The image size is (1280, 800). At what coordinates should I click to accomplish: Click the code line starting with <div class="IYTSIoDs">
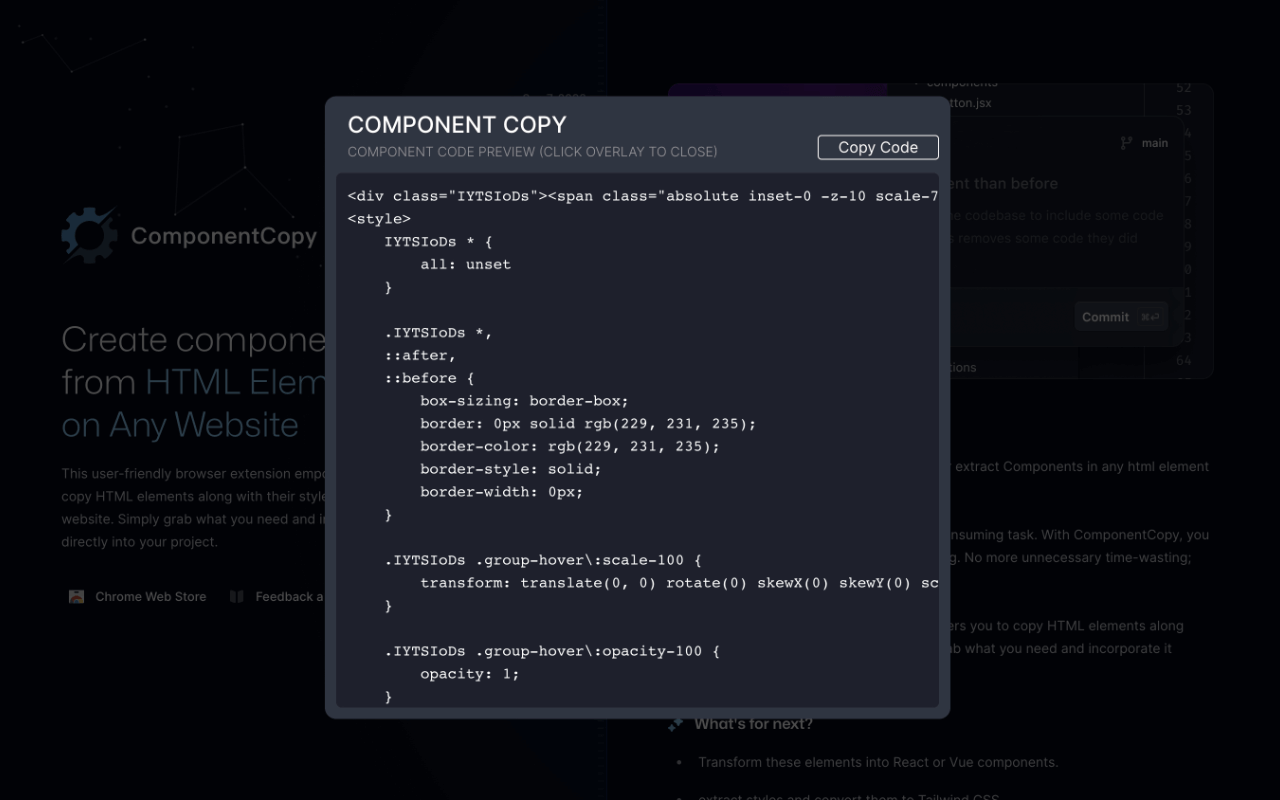point(643,196)
